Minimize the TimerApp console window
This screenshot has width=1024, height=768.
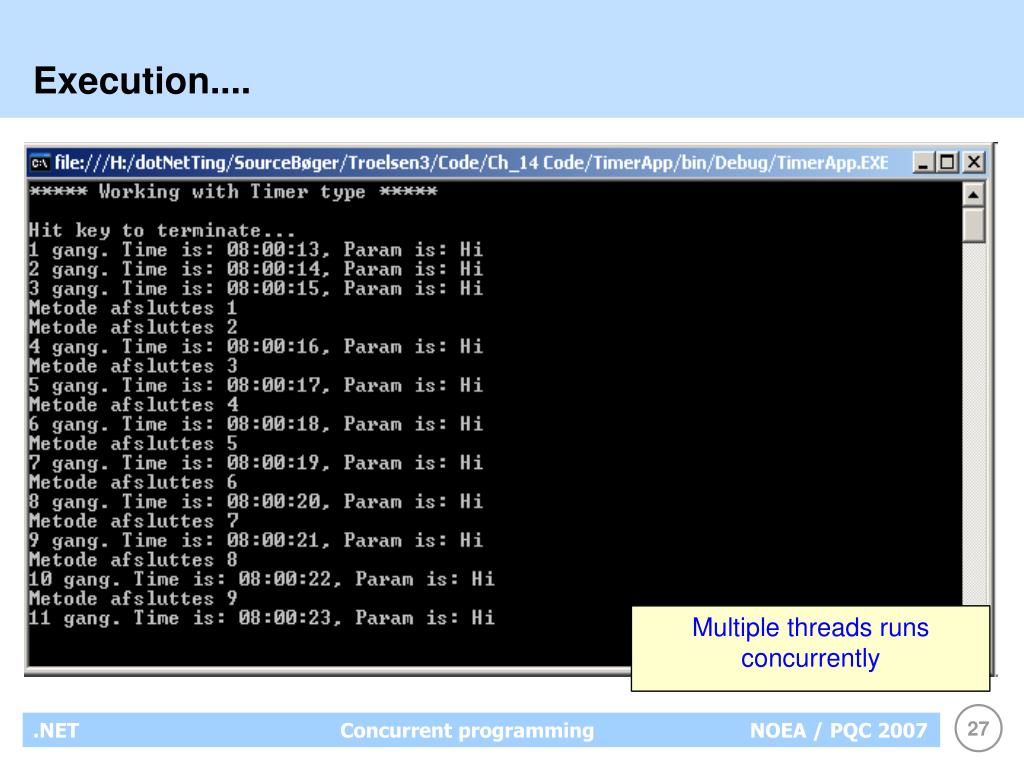923,162
